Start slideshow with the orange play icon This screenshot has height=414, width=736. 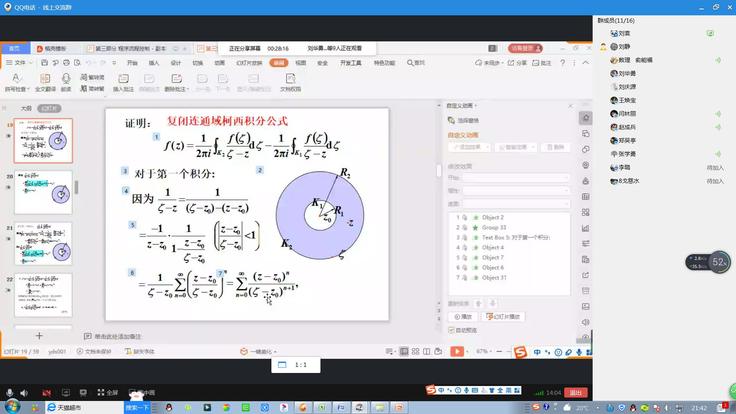pos(457,351)
